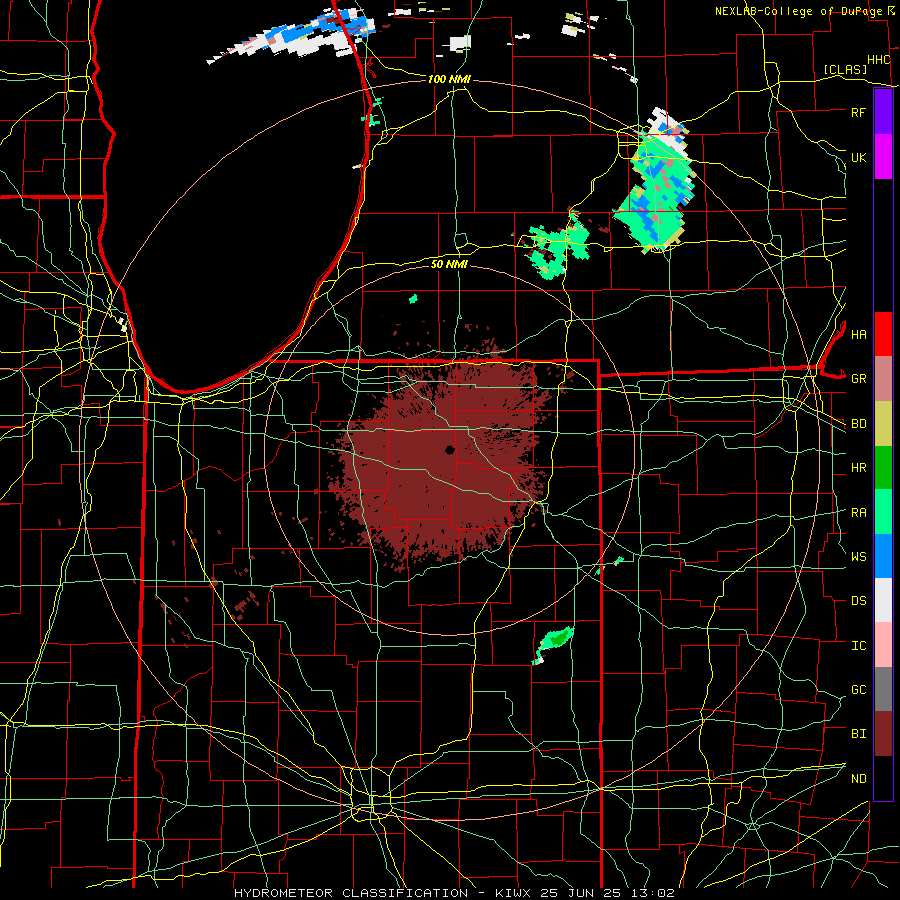
Task: Click the DS white legend swatch
Action: (x=883, y=600)
